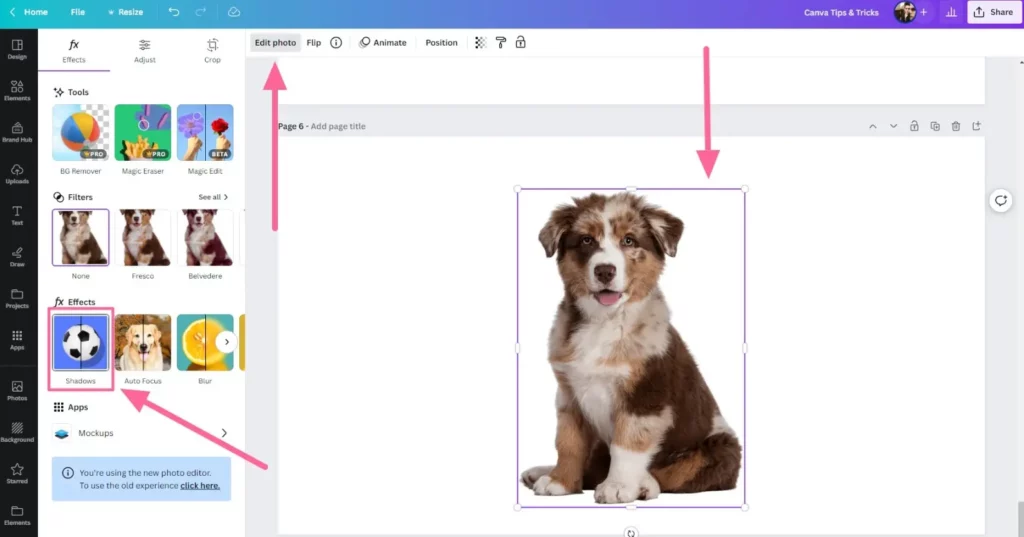The width and height of the screenshot is (1024, 537).
Task: Move Page 6 up with the chevron
Action: pyautogui.click(x=872, y=126)
